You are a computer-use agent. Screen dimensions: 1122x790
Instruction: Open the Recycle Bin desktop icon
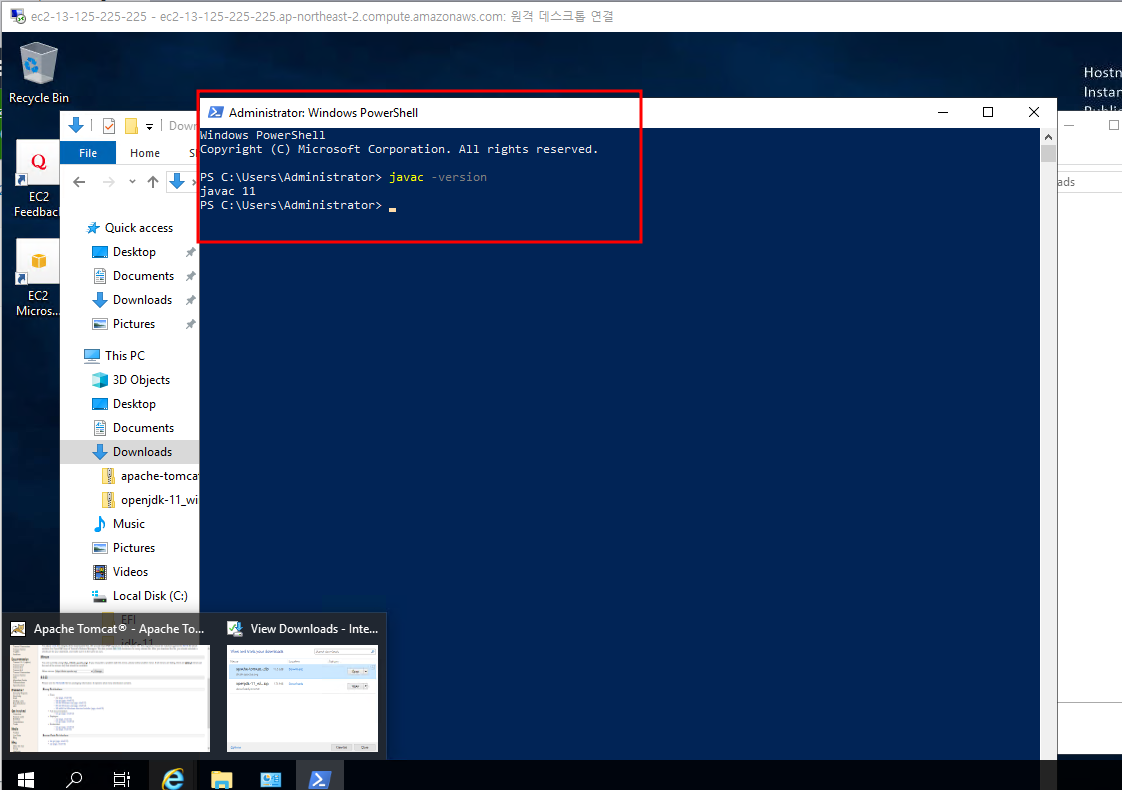(38, 73)
